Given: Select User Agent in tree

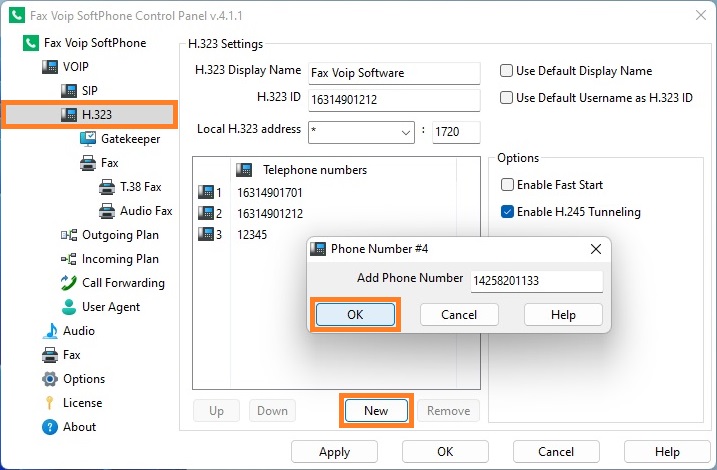Looking at the screenshot, I should pos(111,307).
